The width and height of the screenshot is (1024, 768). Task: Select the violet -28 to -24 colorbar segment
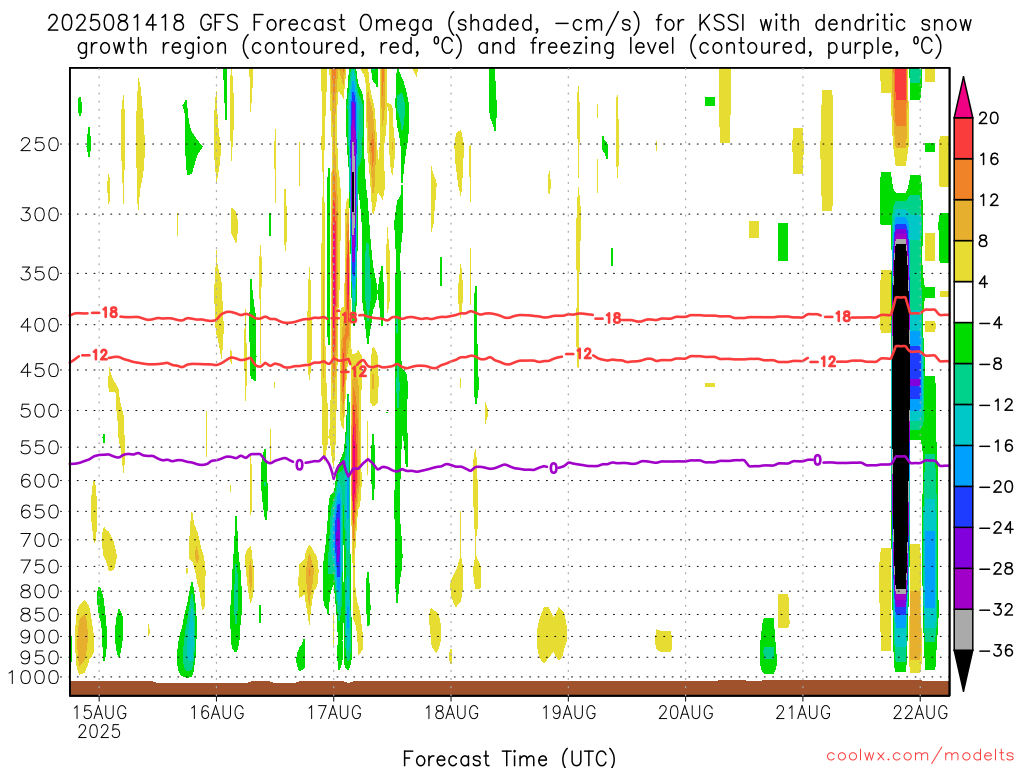click(963, 548)
